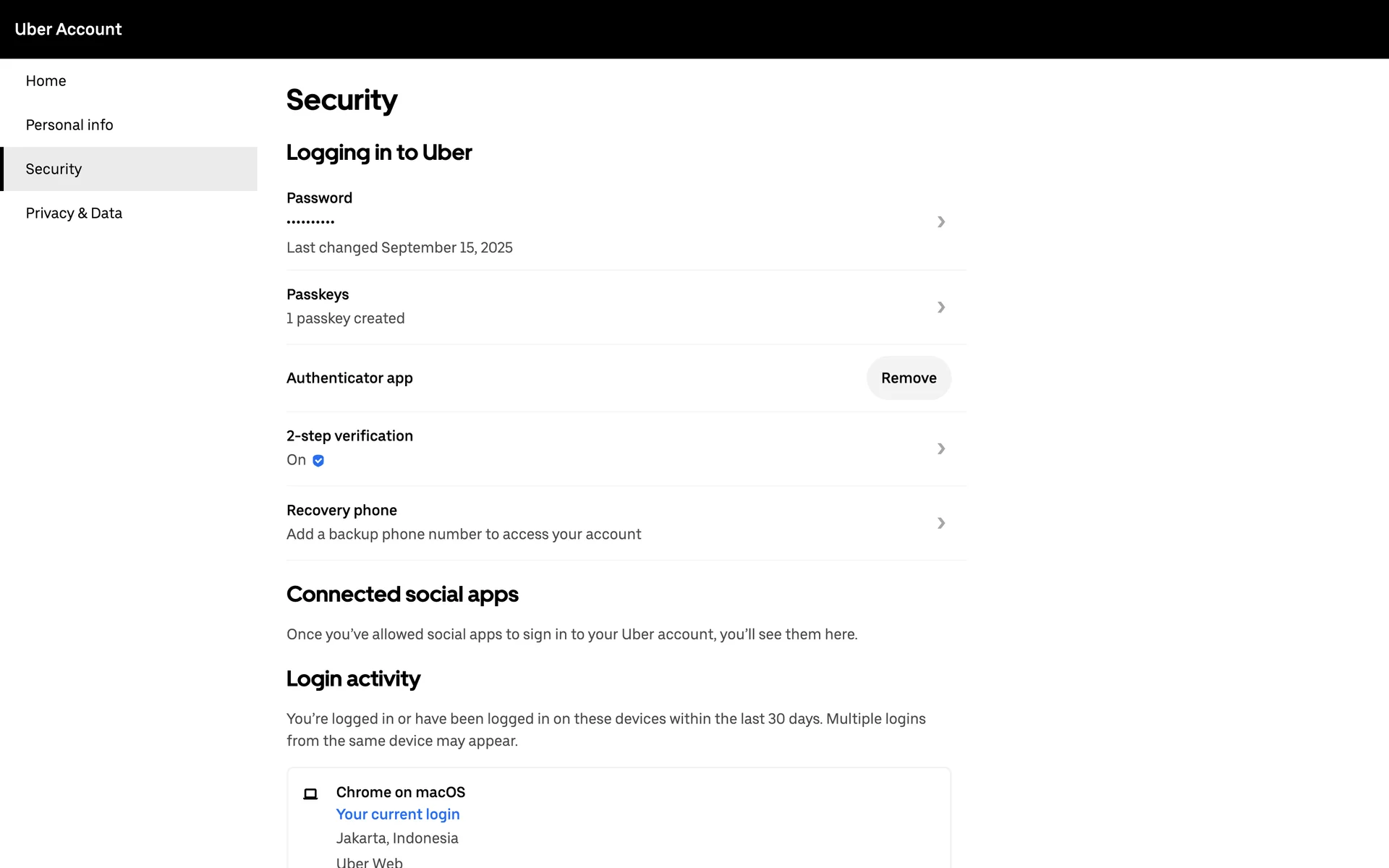The width and height of the screenshot is (1389, 868).
Task: Click the Recovery phone label
Action: (x=341, y=511)
